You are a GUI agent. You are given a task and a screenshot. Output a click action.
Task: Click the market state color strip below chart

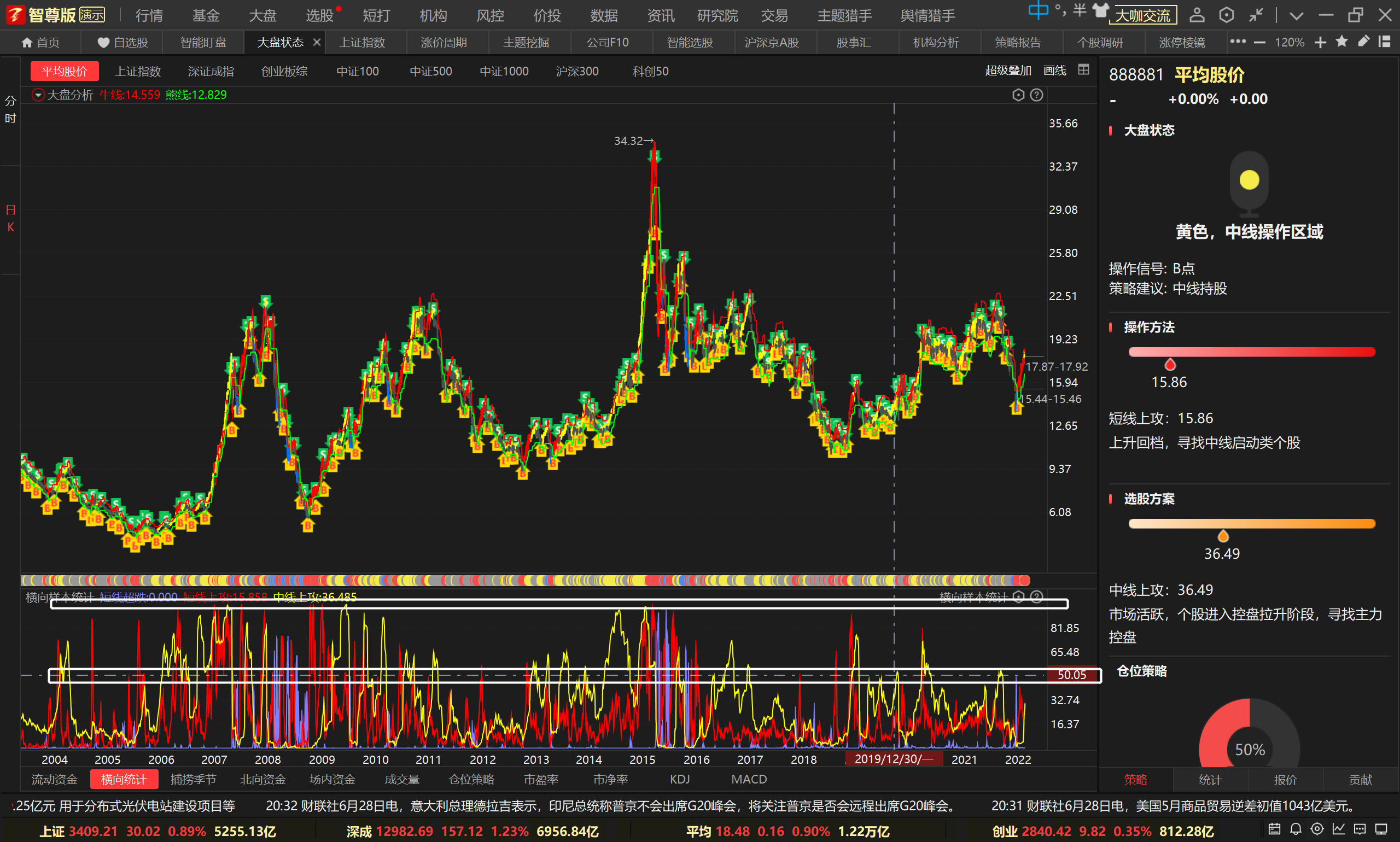[x=526, y=580]
